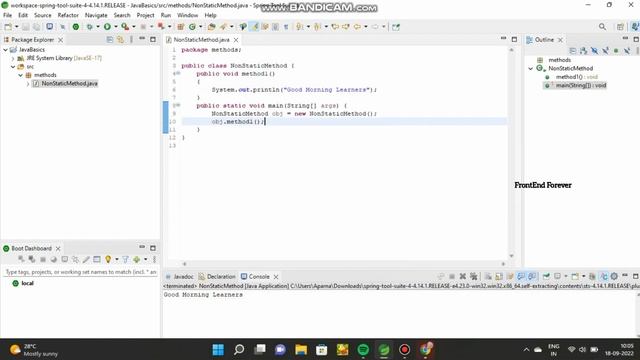Image resolution: width=640 pixels, height=360 pixels.
Task: Open the Navigate menu
Action: coord(96,15)
